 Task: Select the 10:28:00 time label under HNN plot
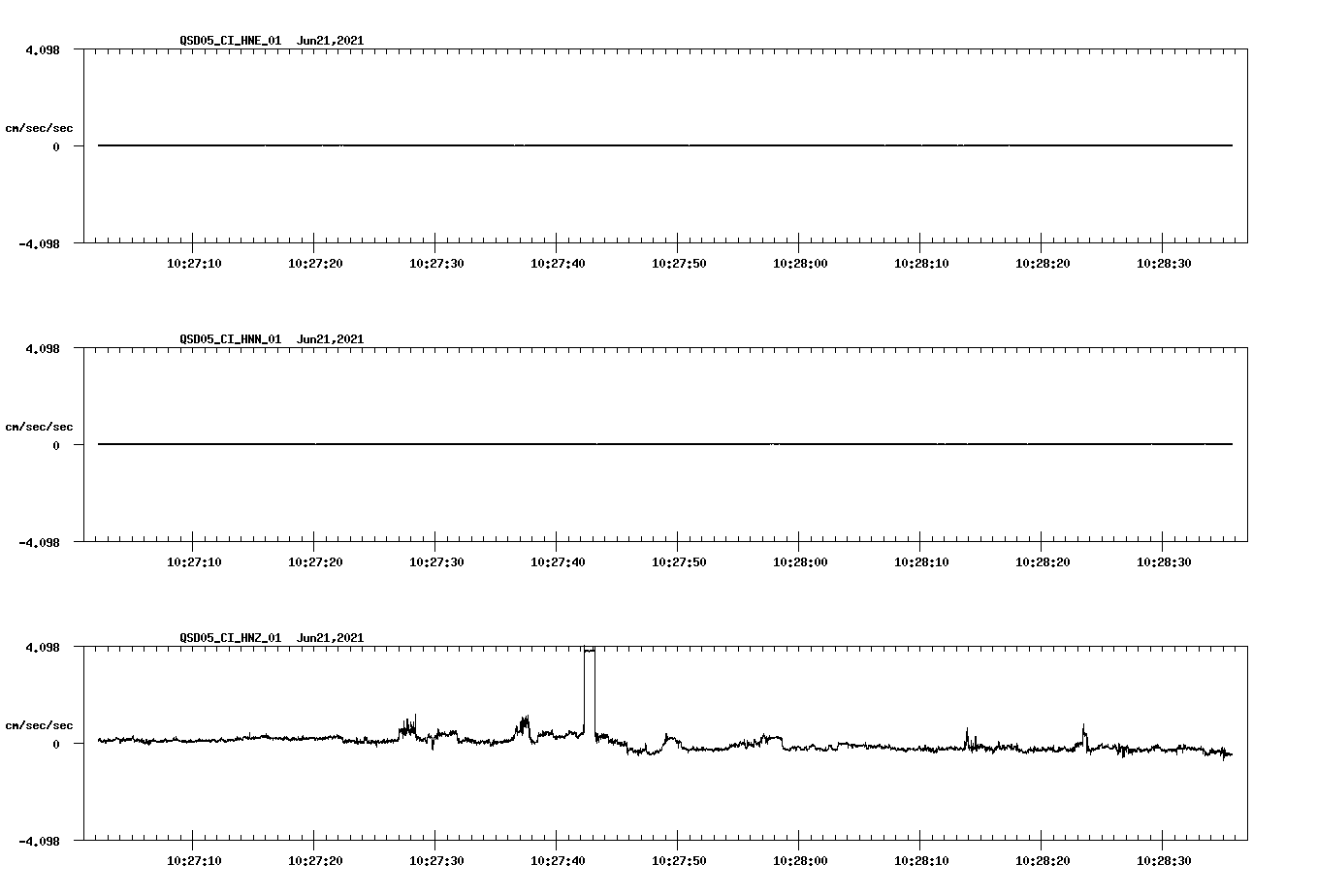pos(800,562)
